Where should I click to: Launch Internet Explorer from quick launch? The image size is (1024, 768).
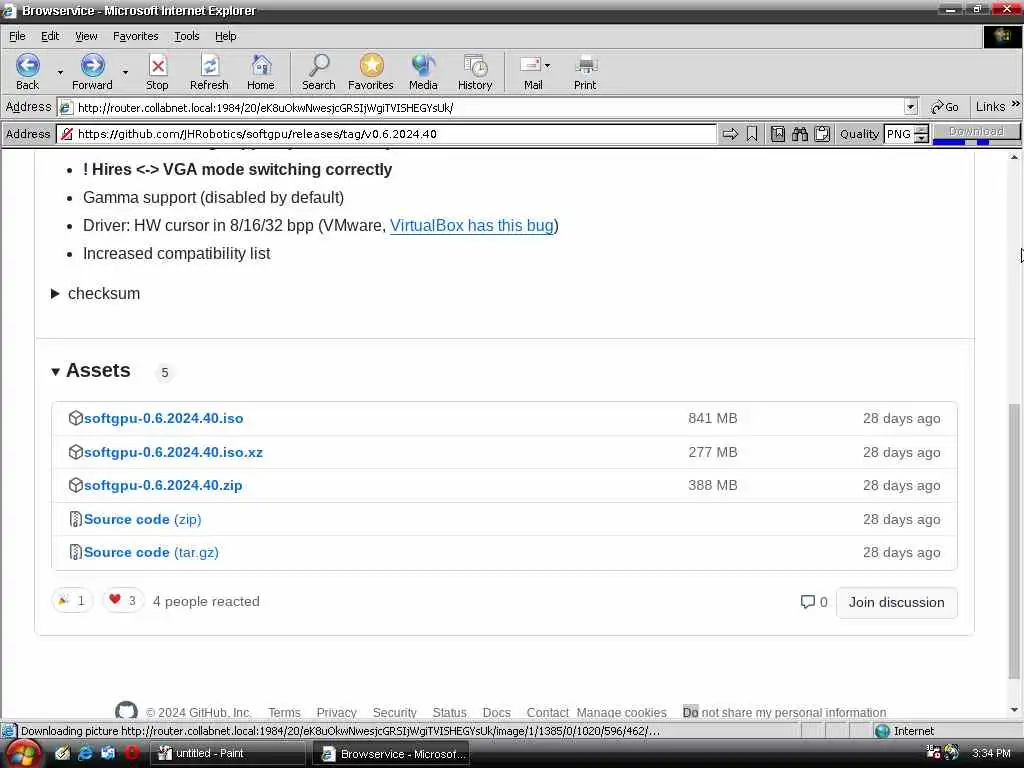point(85,753)
